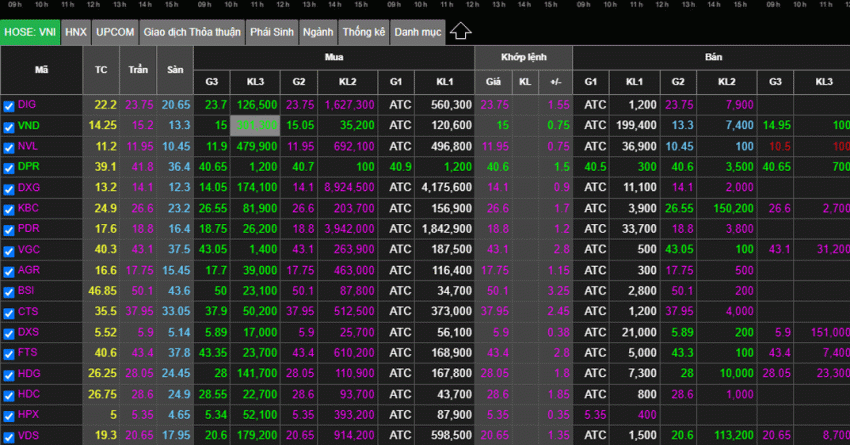The height and width of the screenshot is (445, 850).
Task: Toggle the DPR row checkbox
Action: (9, 168)
